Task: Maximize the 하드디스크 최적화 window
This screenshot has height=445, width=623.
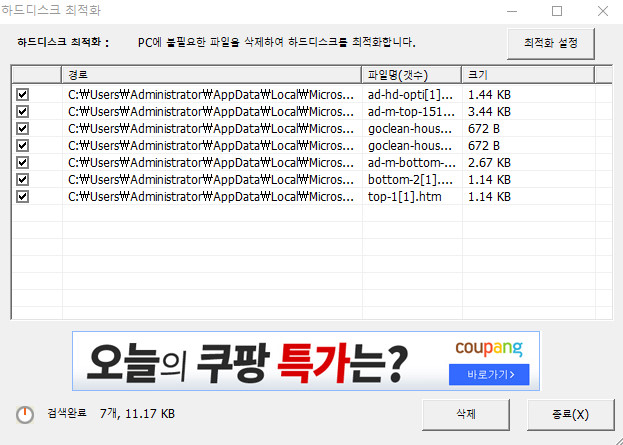Action: tap(557, 11)
